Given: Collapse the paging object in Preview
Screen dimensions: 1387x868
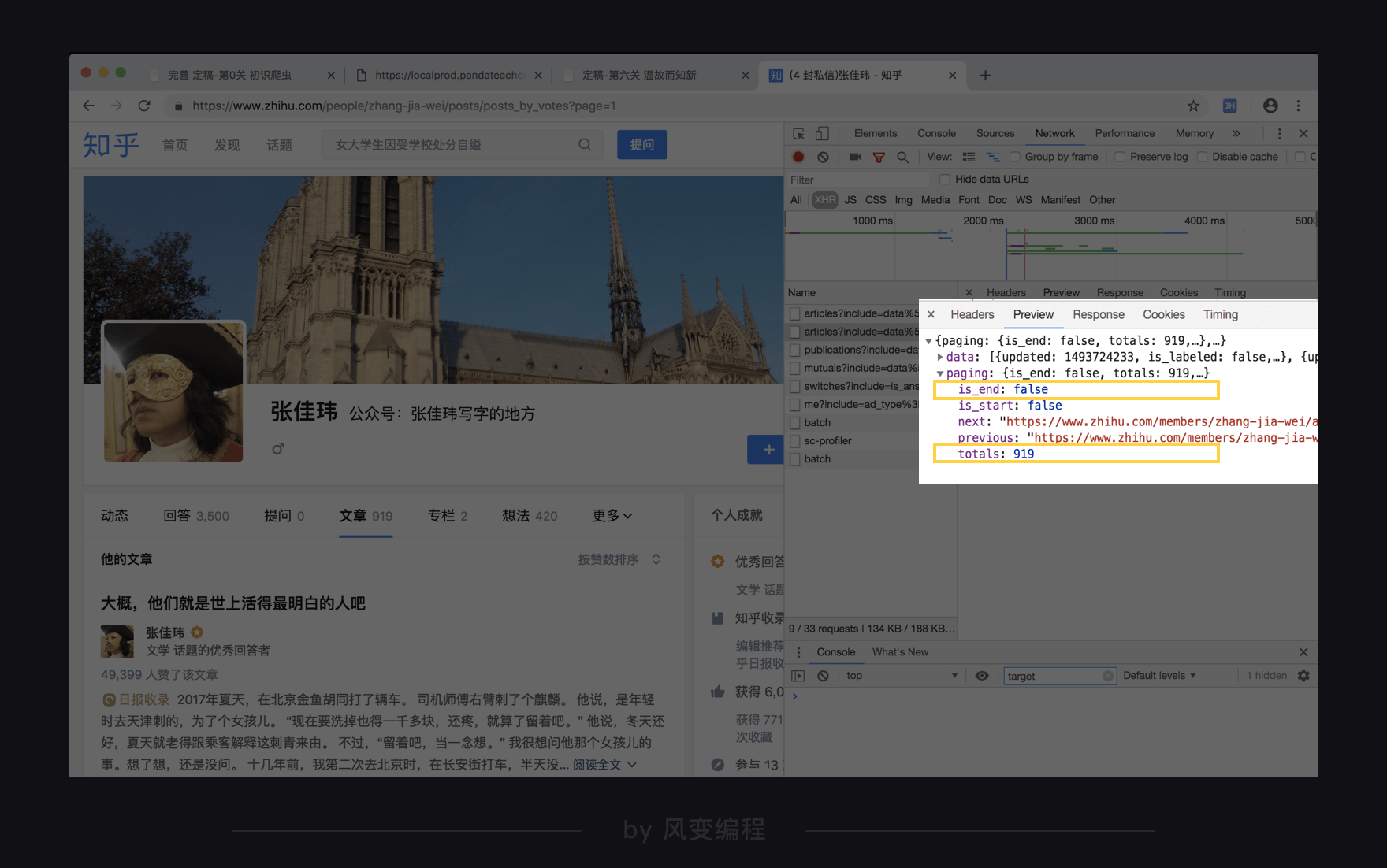Looking at the screenshot, I should 940,373.
